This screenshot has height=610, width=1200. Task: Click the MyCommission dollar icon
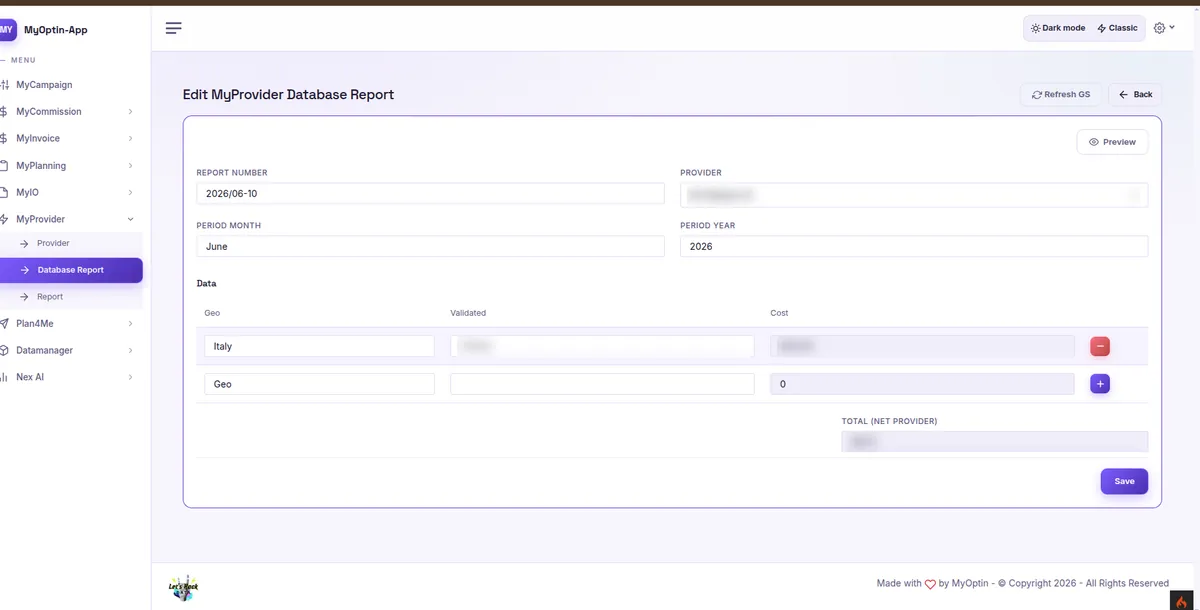pos(5,112)
